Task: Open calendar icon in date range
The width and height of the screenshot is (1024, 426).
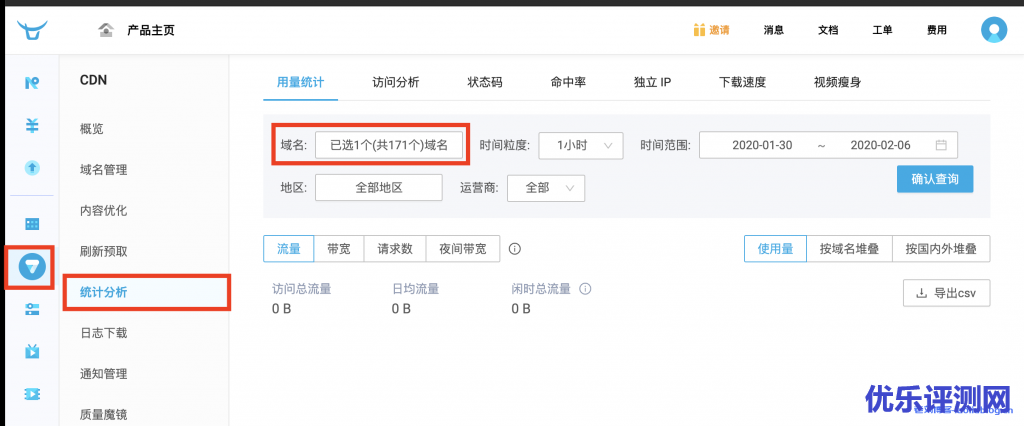Action: (941, 145)
